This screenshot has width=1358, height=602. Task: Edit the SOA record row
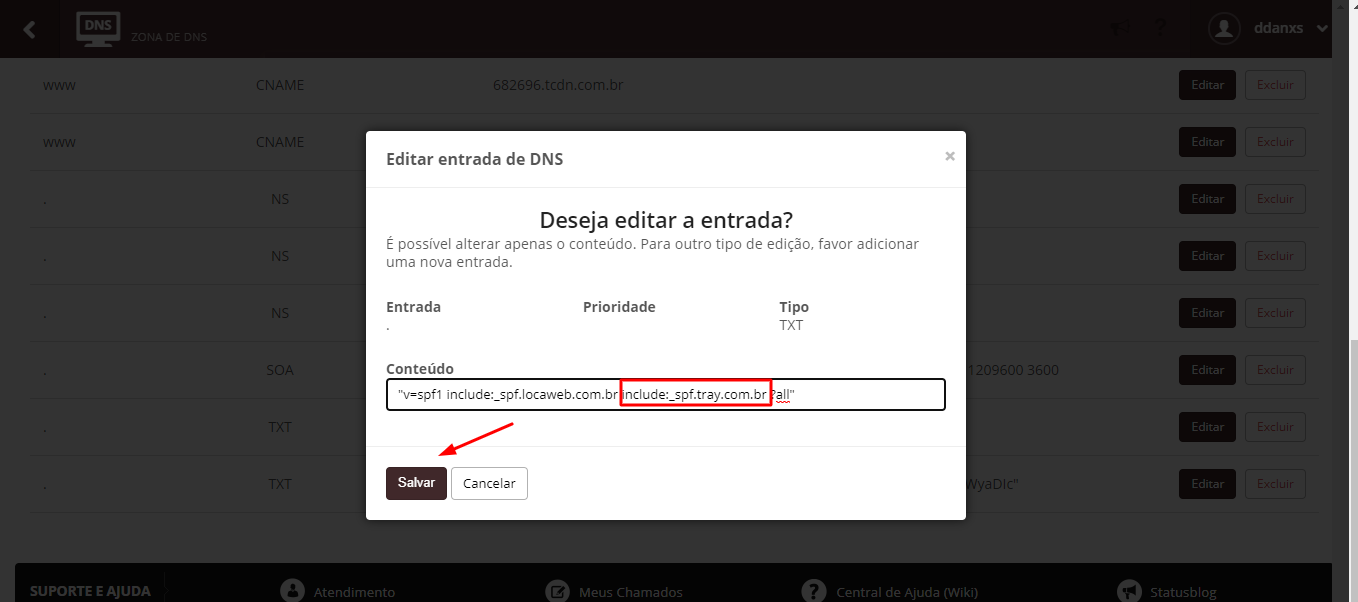coord(1208,370)
